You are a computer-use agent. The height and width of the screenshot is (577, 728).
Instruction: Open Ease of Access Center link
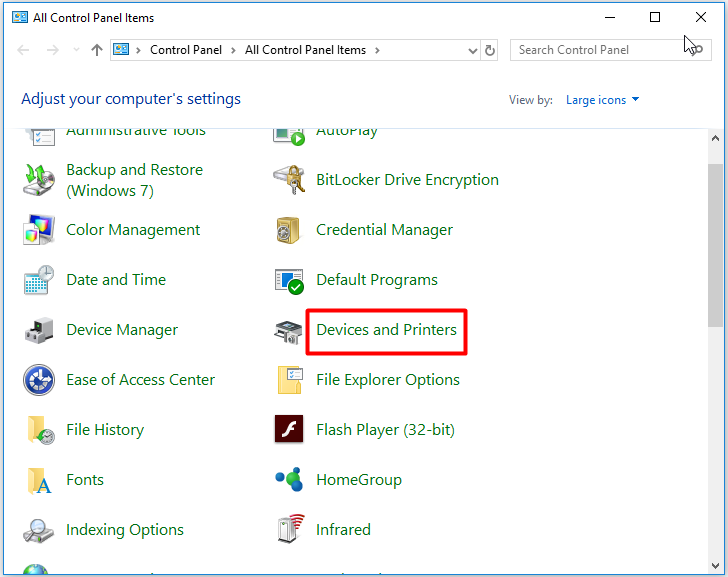[141, 380]
